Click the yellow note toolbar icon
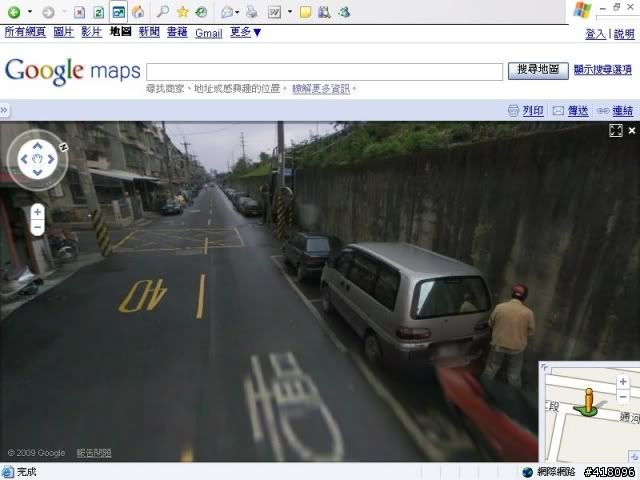The image size is (640, 480). pyautogui.click(x=305, y=12)
